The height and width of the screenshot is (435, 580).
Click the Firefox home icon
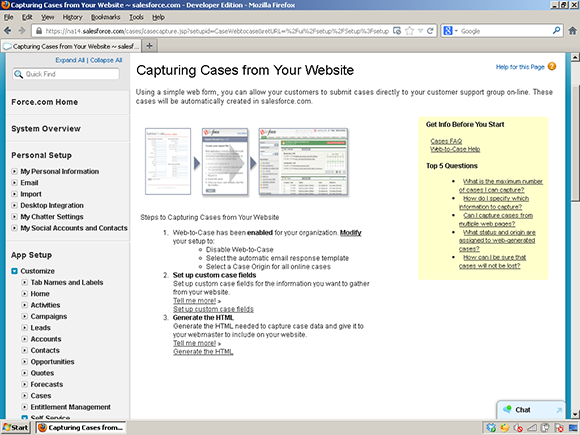point(572,31)
